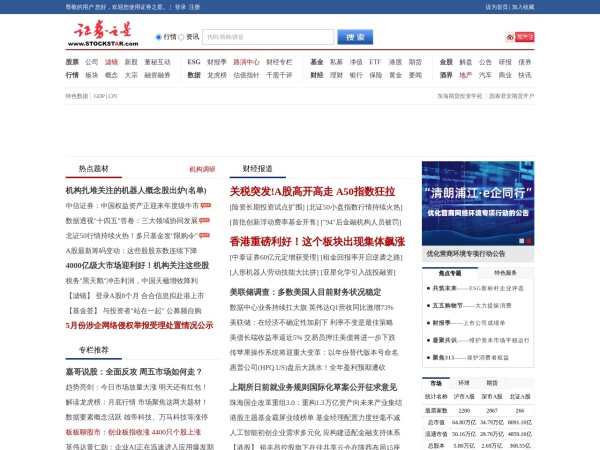Select the 行情 radio button

(x=158, y=37)
